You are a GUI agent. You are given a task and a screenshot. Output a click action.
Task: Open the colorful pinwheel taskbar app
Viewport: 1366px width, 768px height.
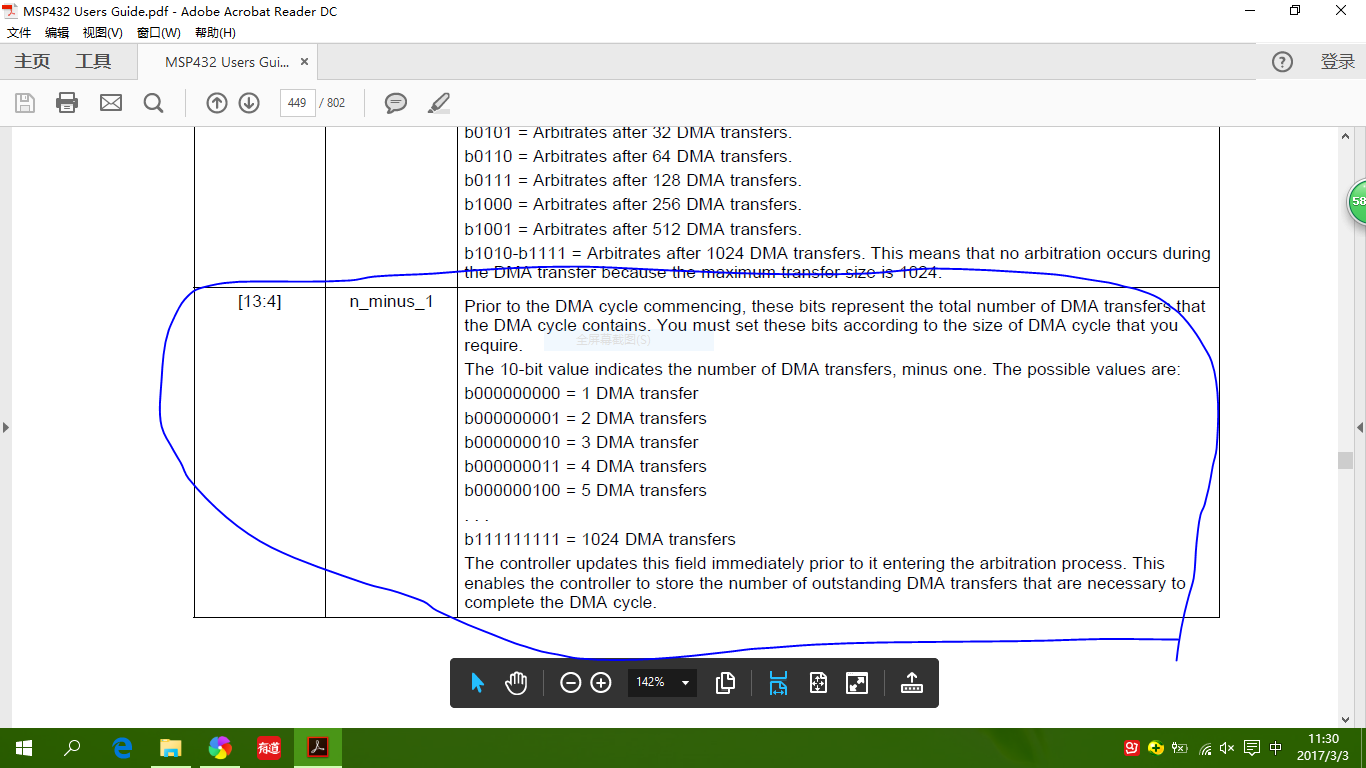[220, 748]
